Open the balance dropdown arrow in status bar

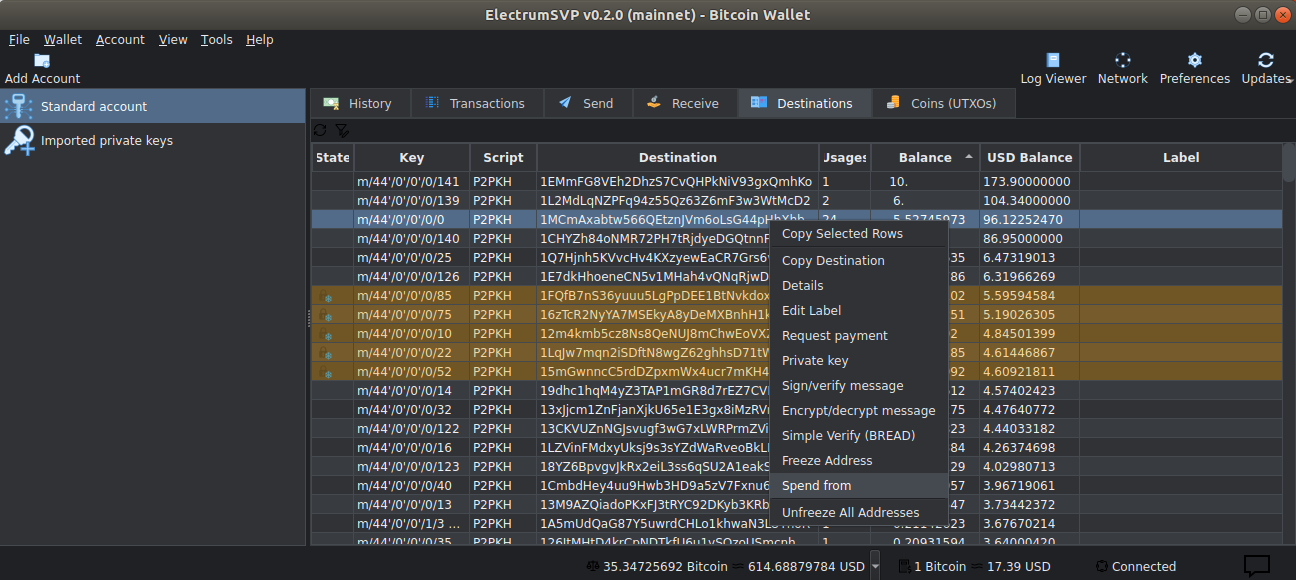875,566
